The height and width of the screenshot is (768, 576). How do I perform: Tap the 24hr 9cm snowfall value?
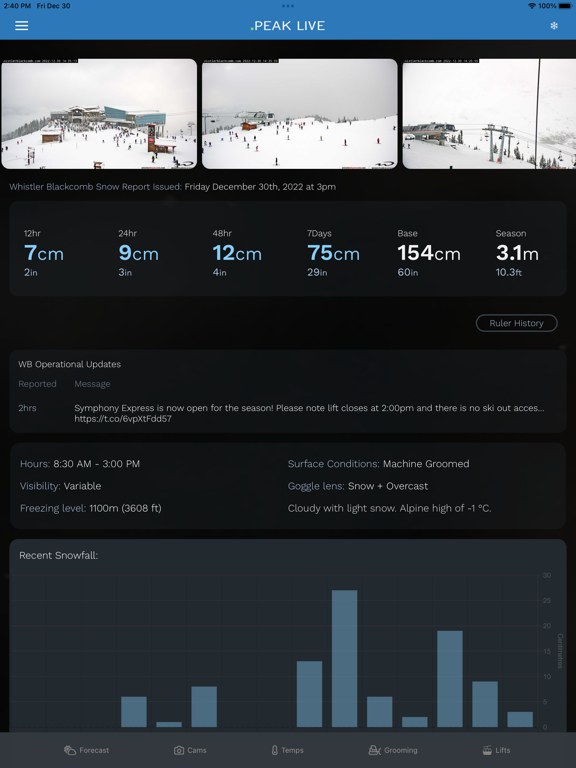click(139, 253)
